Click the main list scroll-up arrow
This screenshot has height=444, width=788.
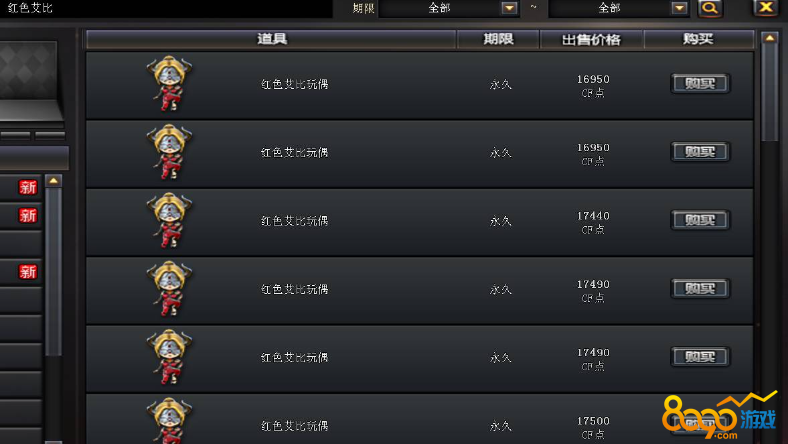tap(769, 38)
